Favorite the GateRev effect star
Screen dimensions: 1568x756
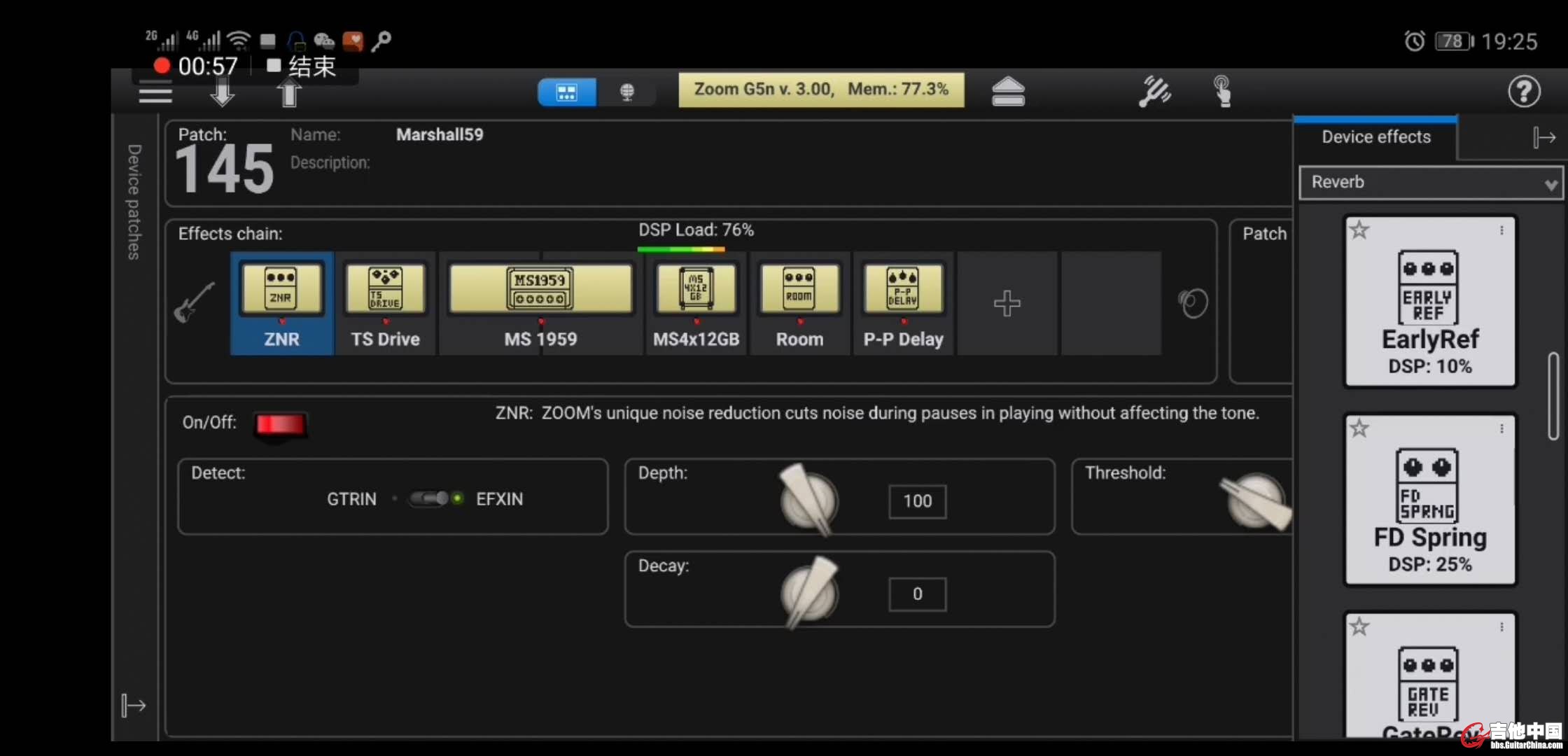(1359, 626)
